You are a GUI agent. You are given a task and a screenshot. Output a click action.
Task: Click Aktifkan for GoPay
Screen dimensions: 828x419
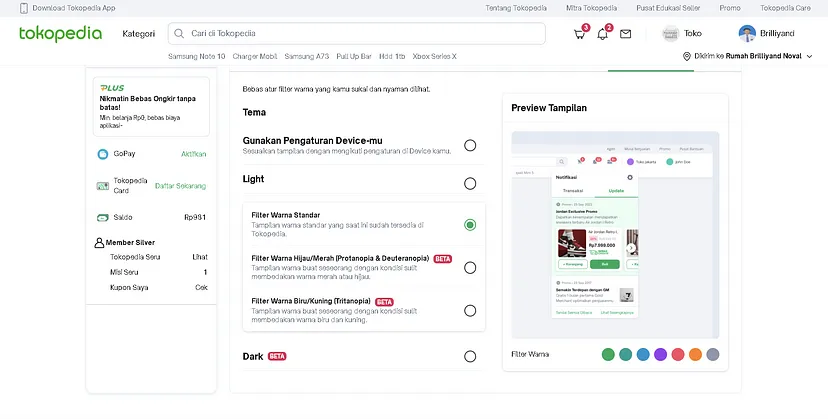coord(194,154)
